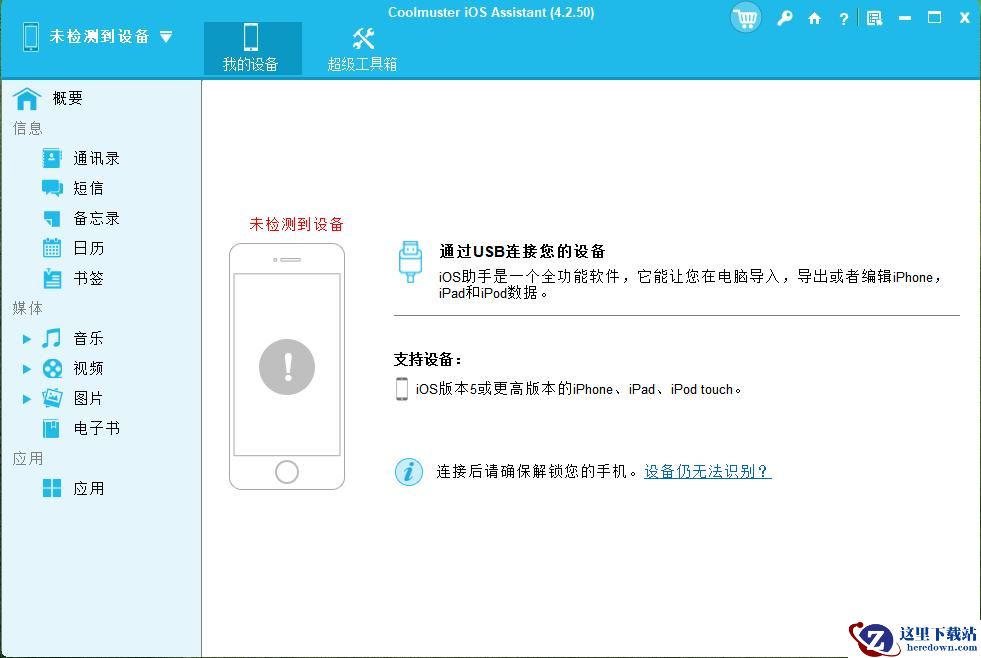The height and width of the screenshot is (658, 981).
Task: Click the home icon in title bar
Action: point(815,18)
